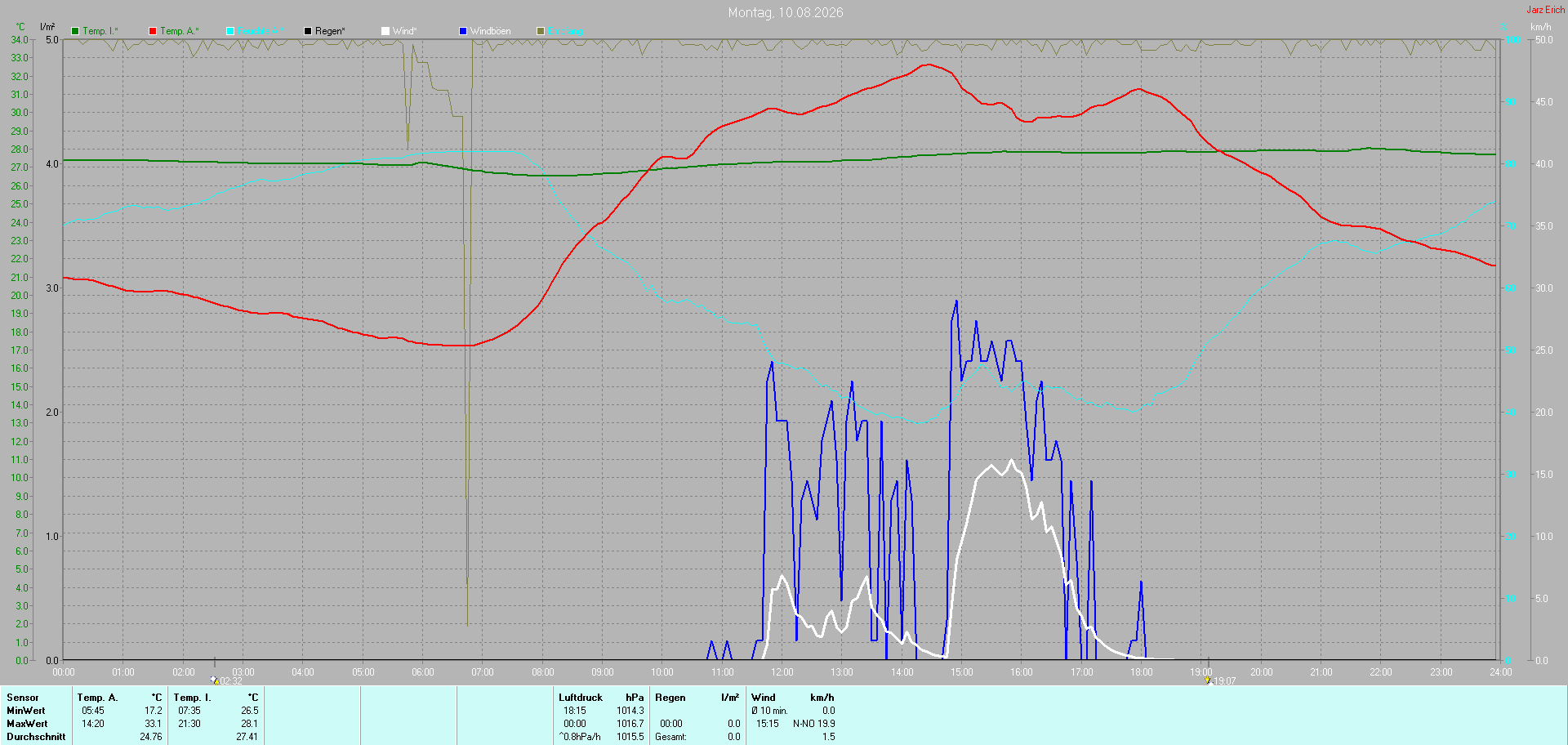The width and height of the screenshot is (1568, 745).
Task: Click the Temp. A. maximum value 33.1
Action: coord(154,724)
